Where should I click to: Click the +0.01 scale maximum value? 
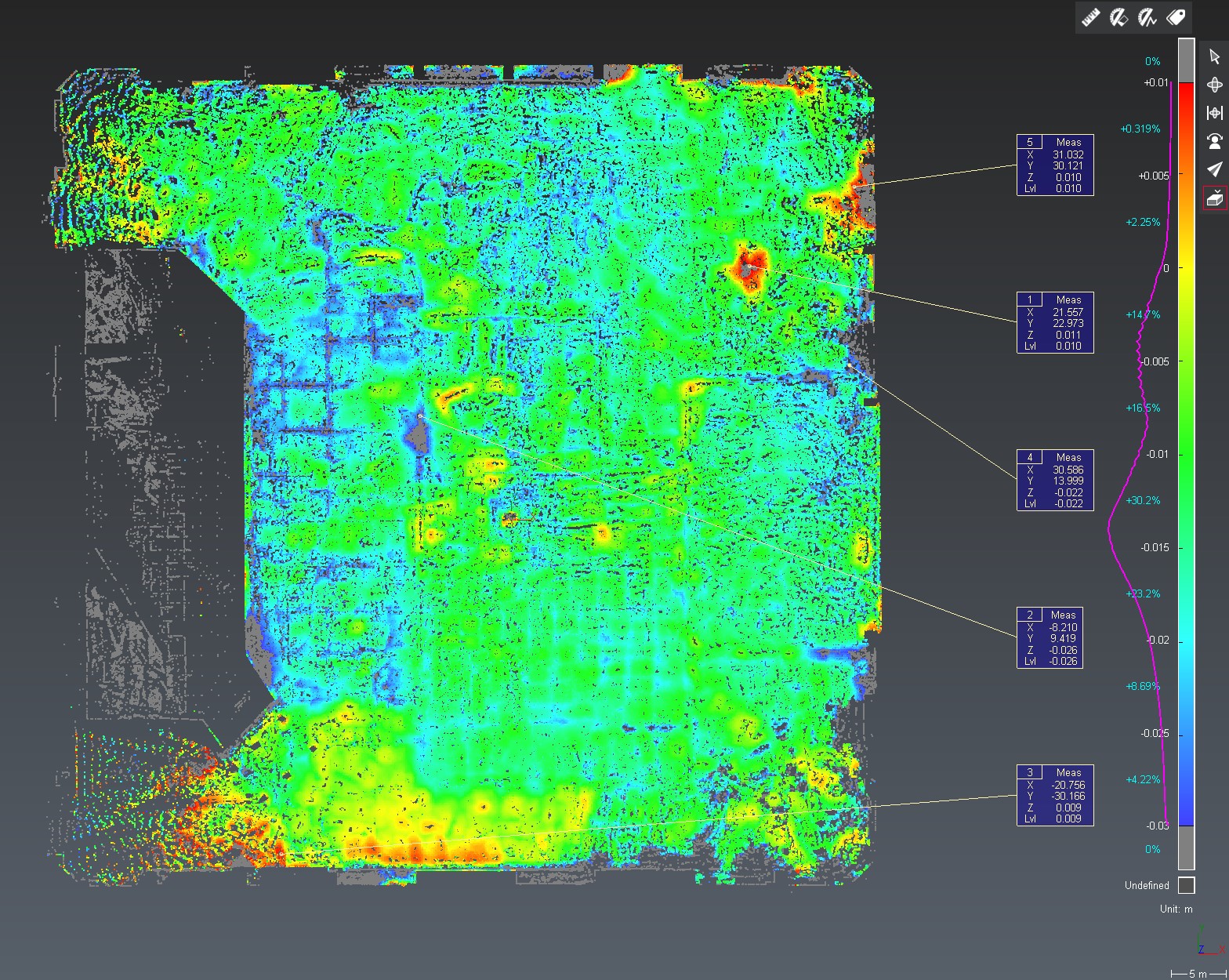(x=1156, y=82)
